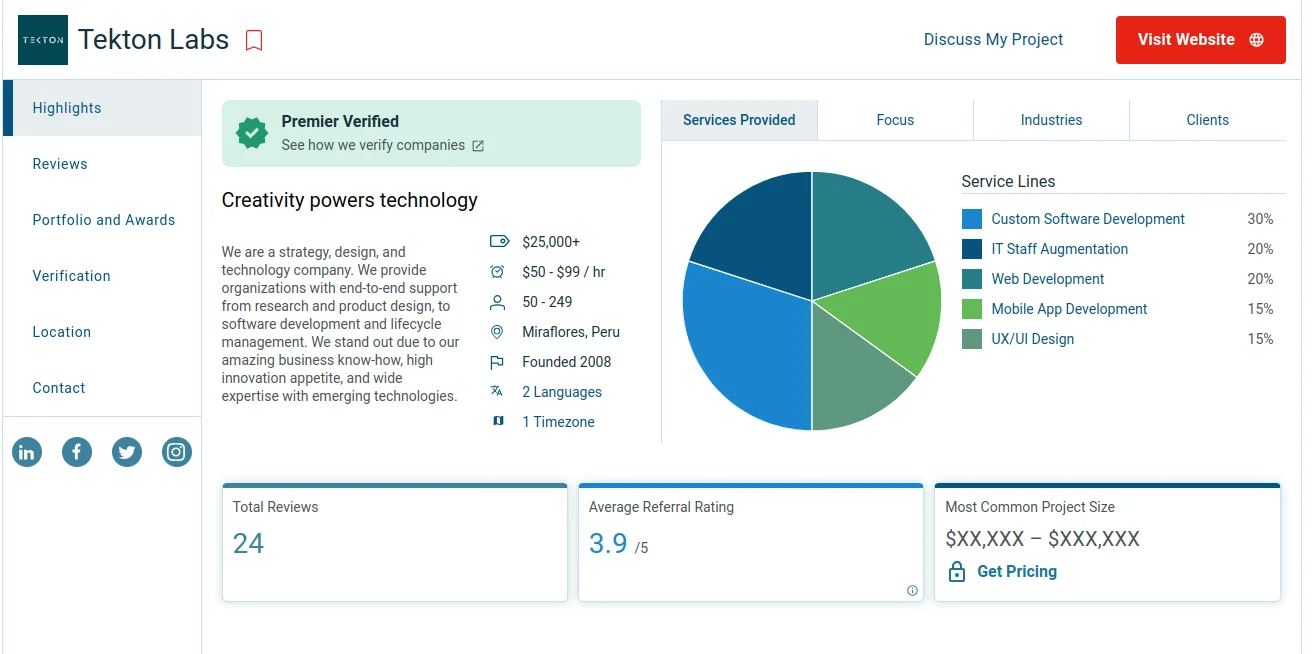Screen dimensions: 1316x654
Task: Click the 30% value for Custom Software Development
Action: click(x=1260, y=219)
